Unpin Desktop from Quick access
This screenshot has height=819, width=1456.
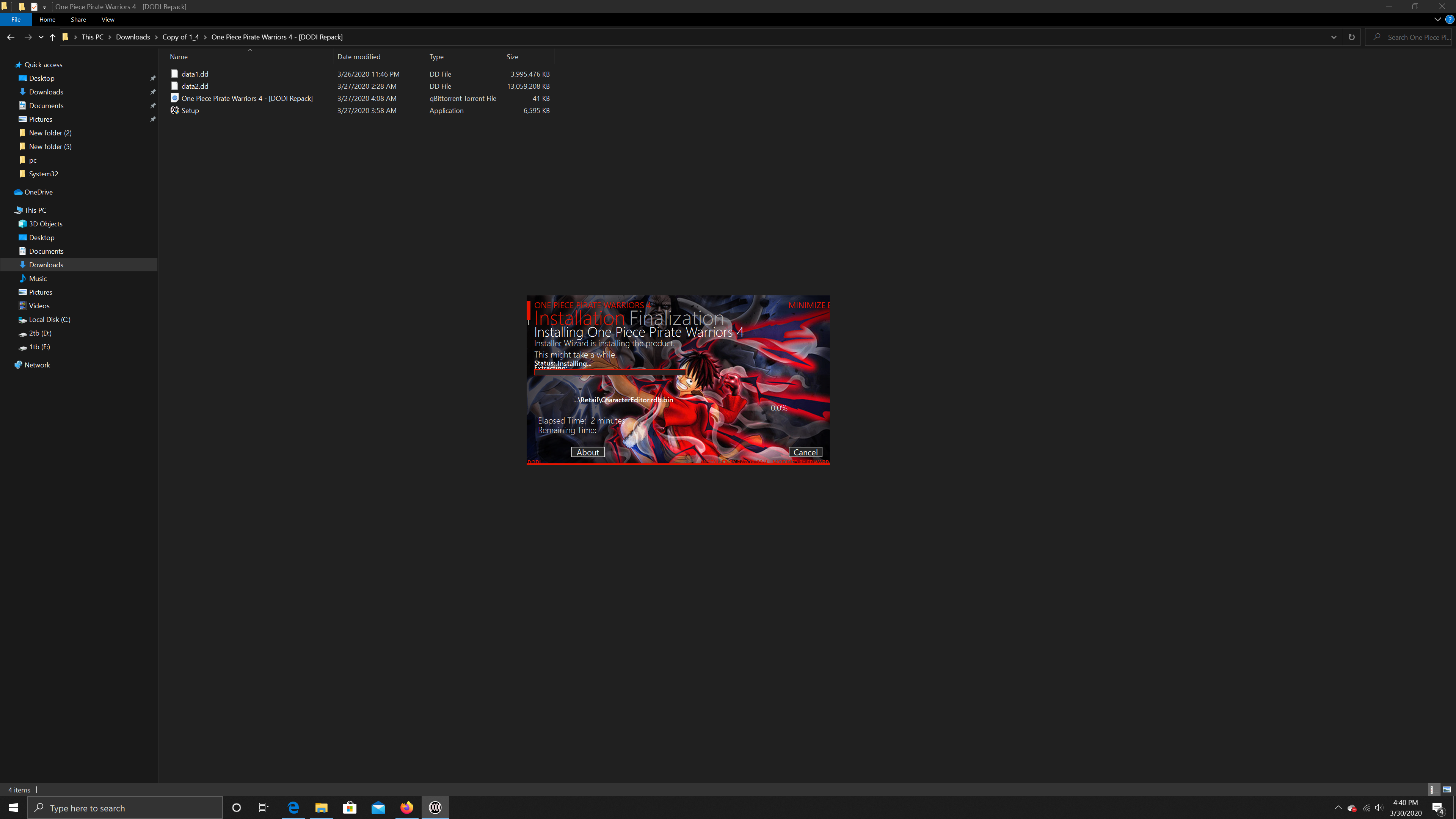click(x=152, y=78)
